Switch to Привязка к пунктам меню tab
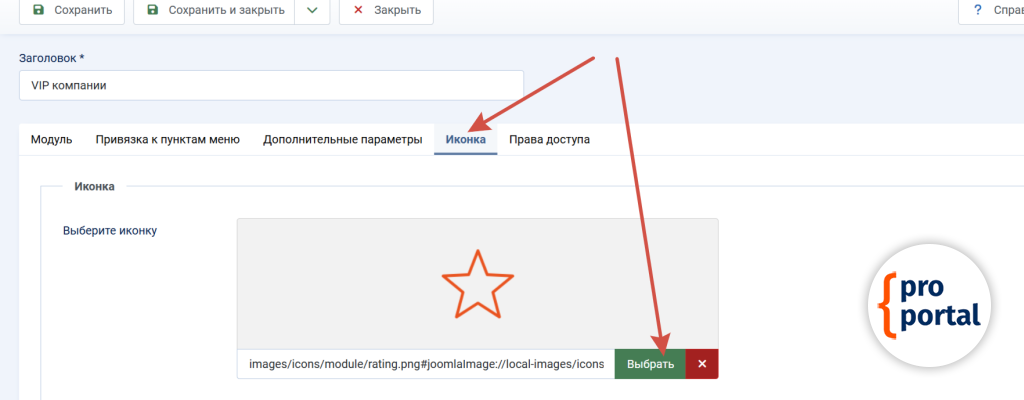 (167, 140)
